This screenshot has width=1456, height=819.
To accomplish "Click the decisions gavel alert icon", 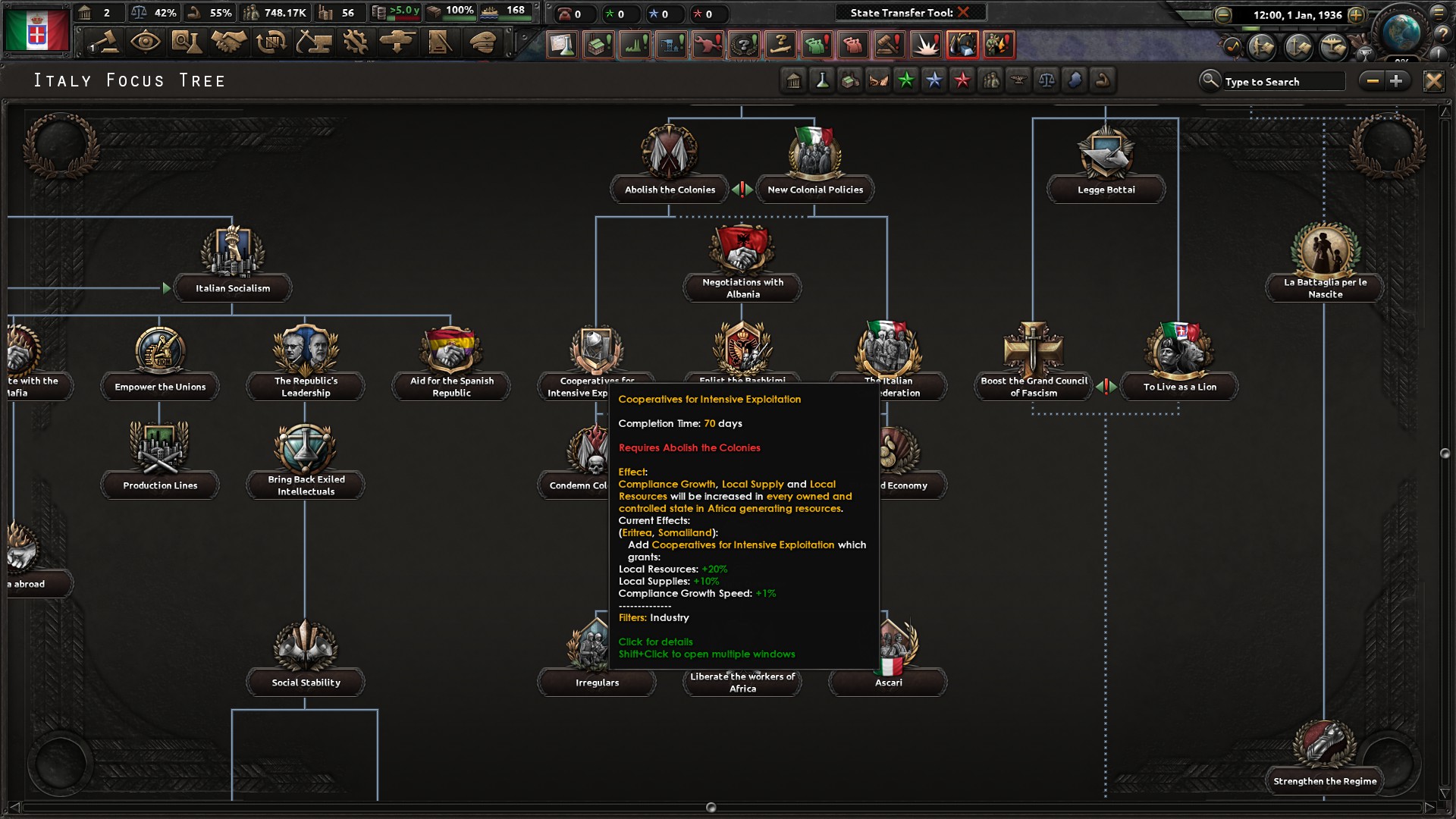I will pyautogui.click(x=890, y=45).
